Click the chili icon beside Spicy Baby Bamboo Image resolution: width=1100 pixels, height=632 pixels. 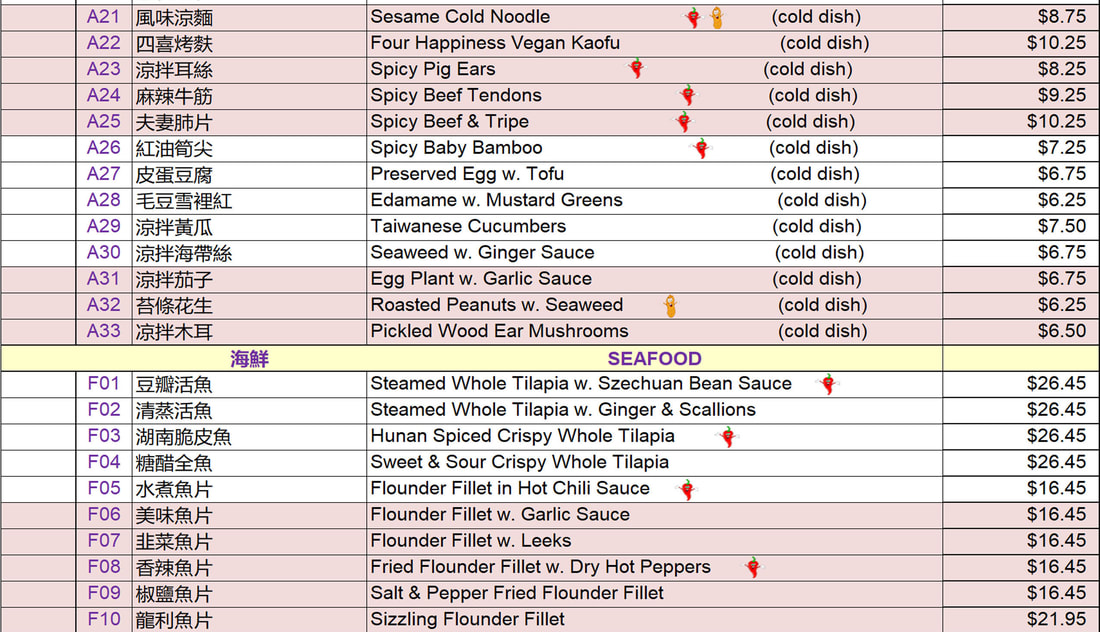click(x=702, y=148)
